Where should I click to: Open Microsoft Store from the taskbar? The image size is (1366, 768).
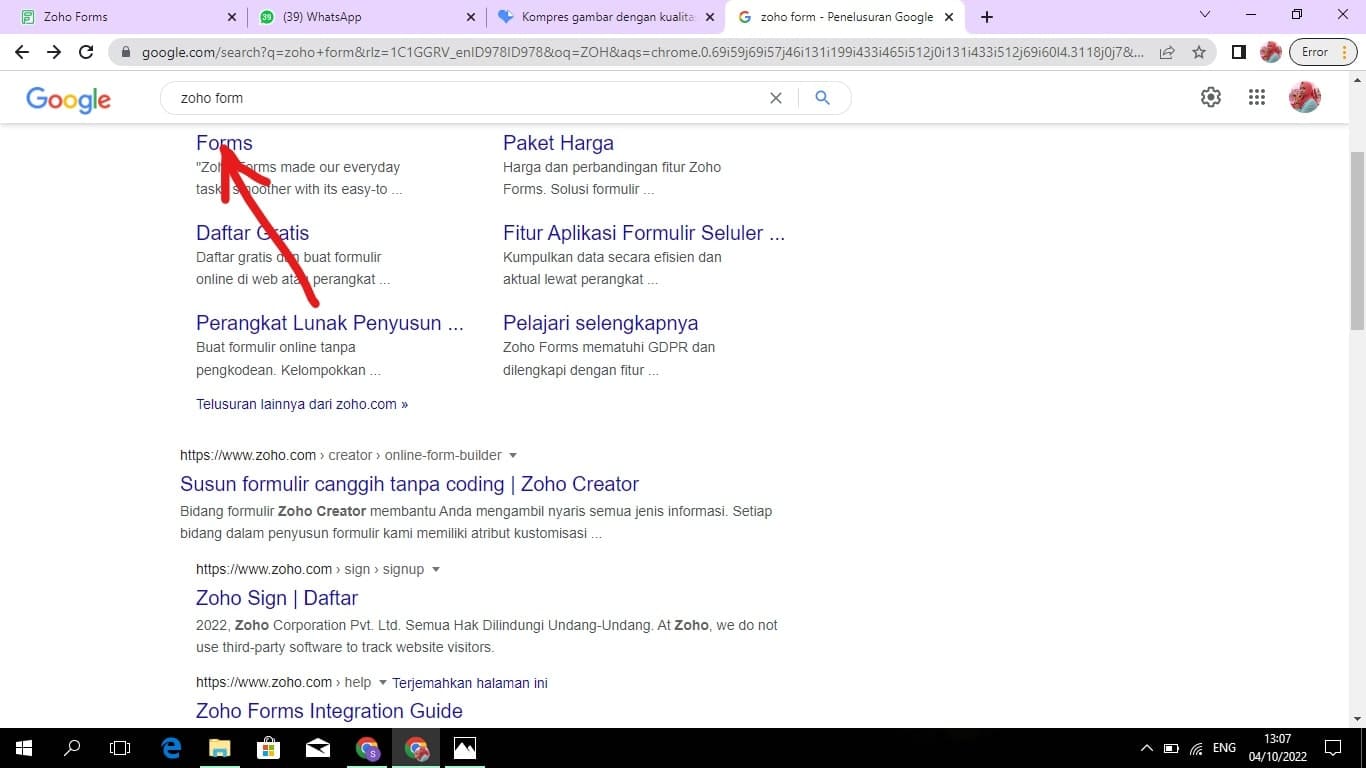click(x=269, y=748)
